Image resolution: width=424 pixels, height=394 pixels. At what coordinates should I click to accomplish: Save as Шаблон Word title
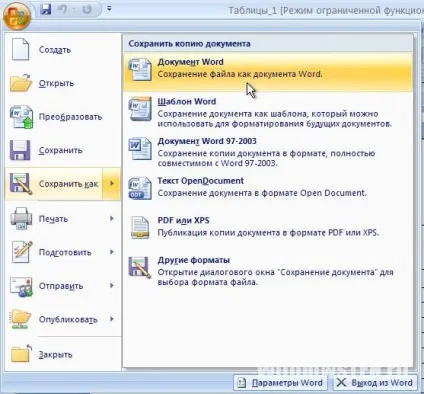click(187, 102)
